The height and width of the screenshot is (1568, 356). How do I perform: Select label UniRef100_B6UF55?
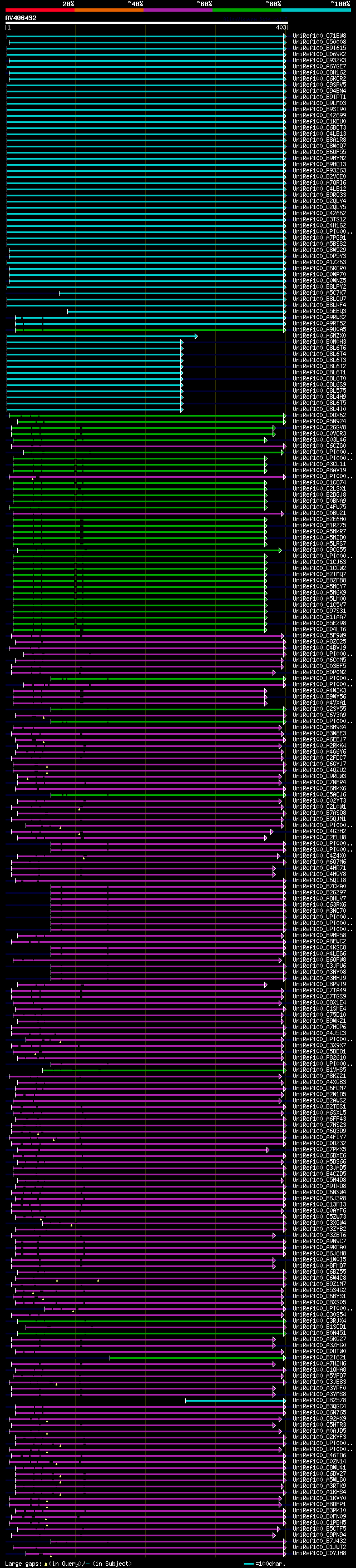(x=319, y=152)
